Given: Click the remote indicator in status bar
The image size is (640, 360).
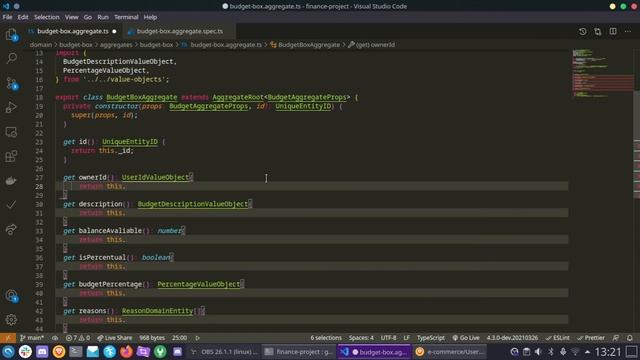Looking at the screenshot, I should pyautogui.click(x=8, y=338).
